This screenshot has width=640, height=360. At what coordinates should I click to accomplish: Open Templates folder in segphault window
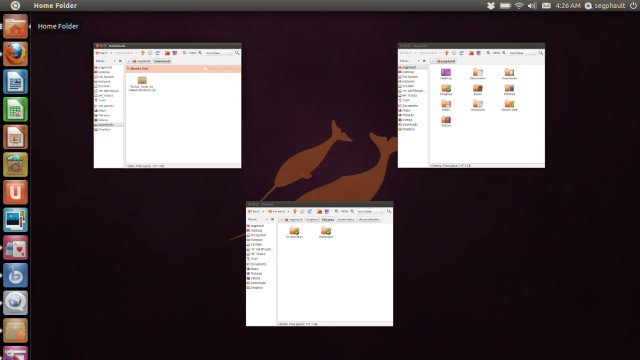[x=478, y=106]
